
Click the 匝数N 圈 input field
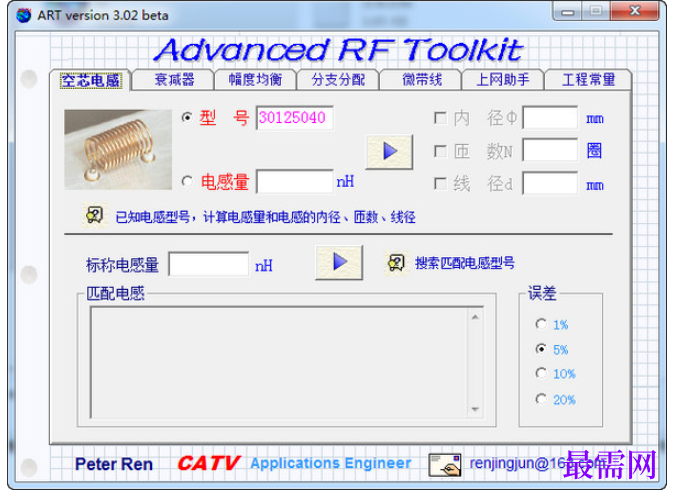pyautogui.click(x=550, y=150)
